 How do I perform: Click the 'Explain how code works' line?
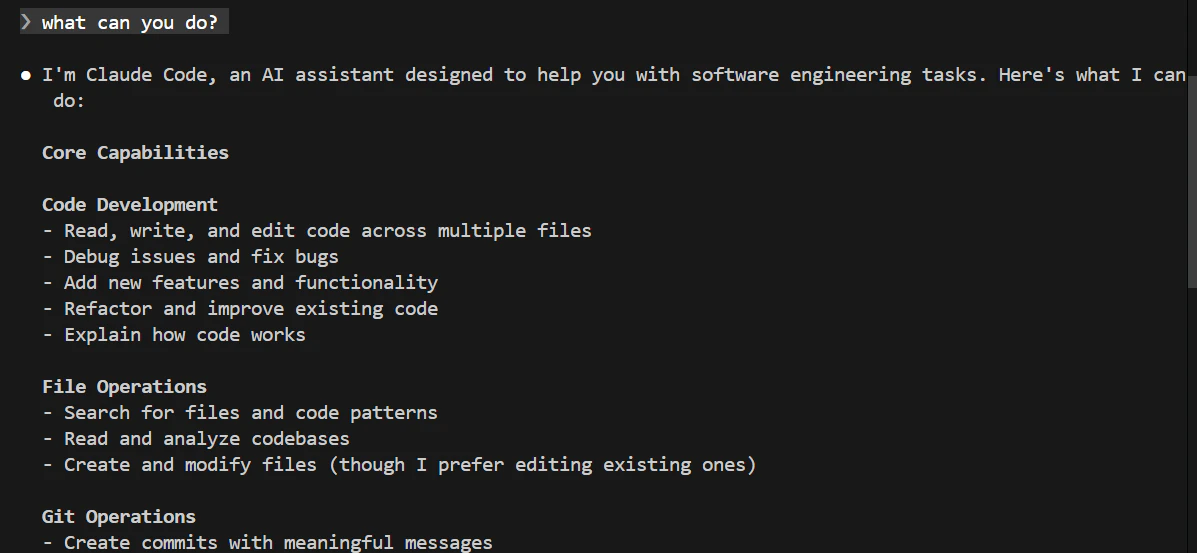[x=174, y=335]
